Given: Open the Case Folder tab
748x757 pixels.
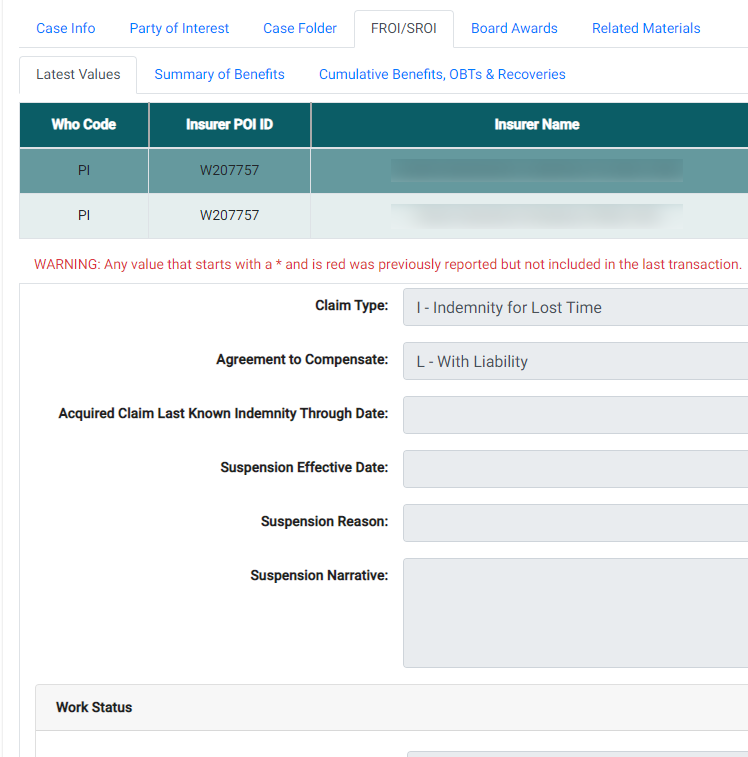Looking at the screenshot, I should click(300, 28).
